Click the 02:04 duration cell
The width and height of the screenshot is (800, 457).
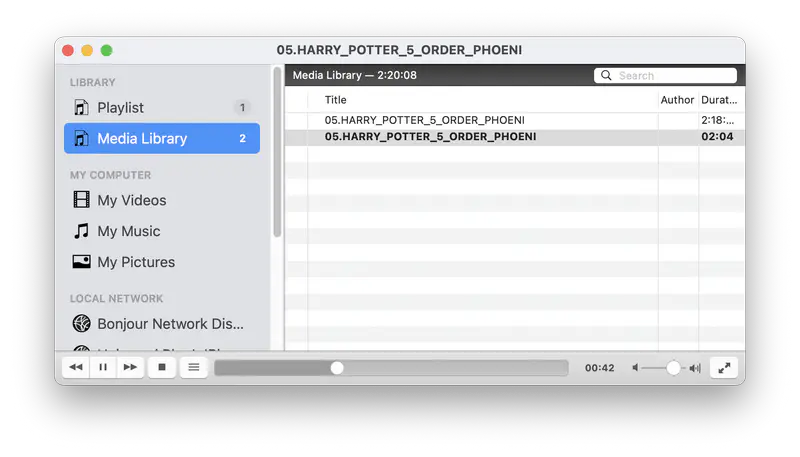(717, 137)
